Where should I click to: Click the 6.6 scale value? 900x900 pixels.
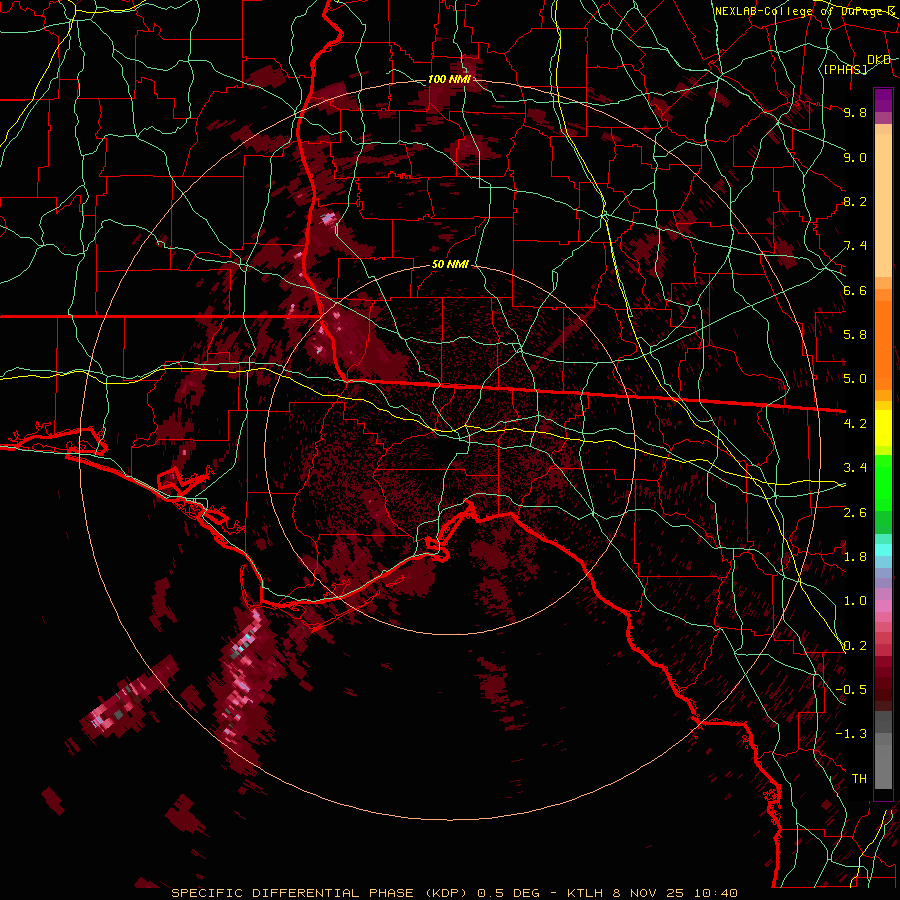(x=855, y=290)
